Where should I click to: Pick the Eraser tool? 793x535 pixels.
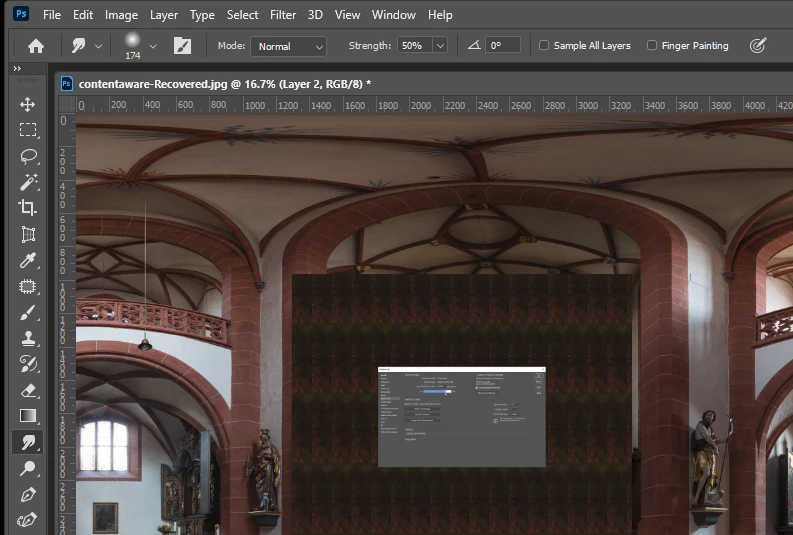point(27,390)
